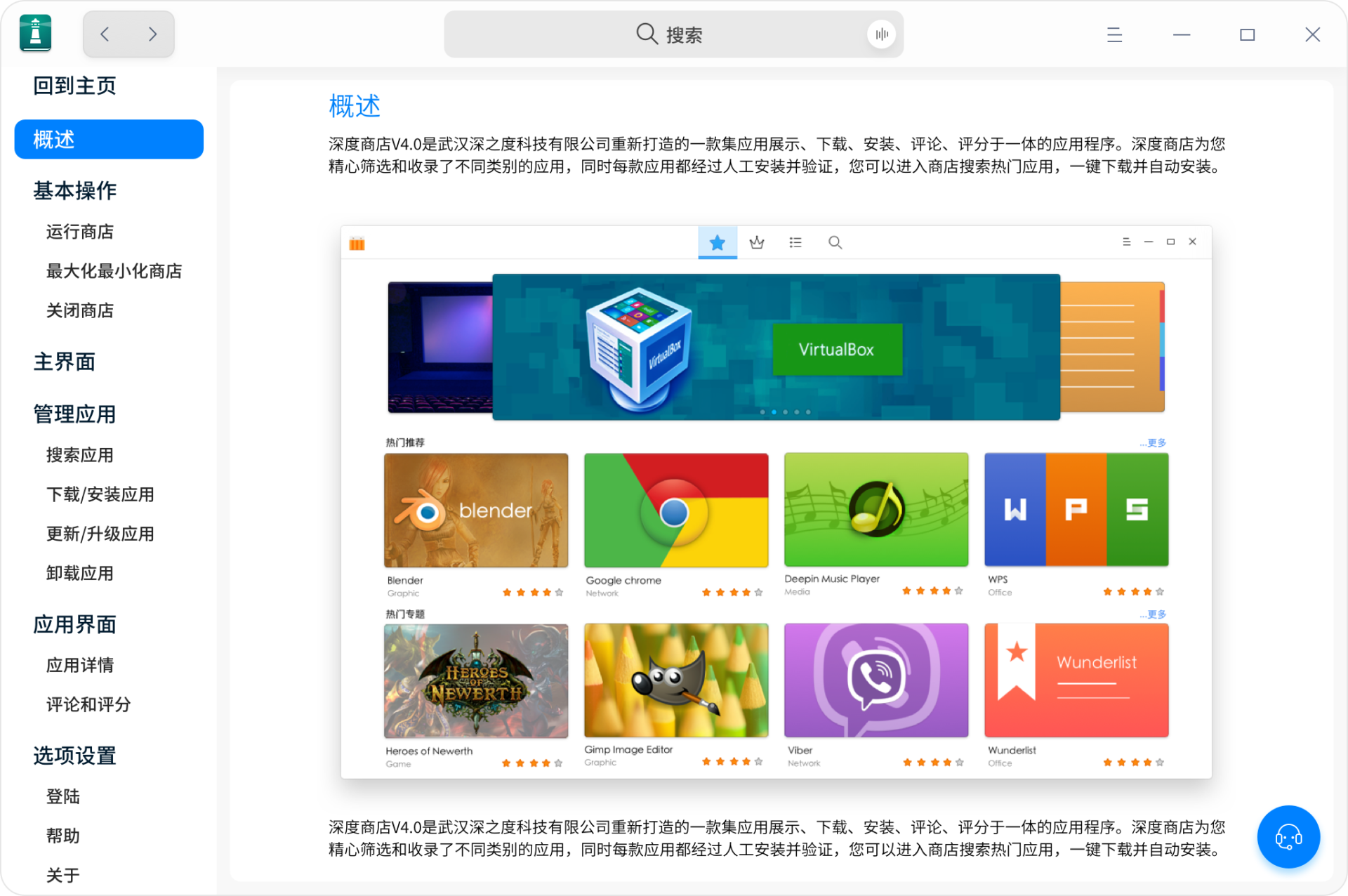
Task: Open 关闭商店 topic
Action: (x=80, y=310)
